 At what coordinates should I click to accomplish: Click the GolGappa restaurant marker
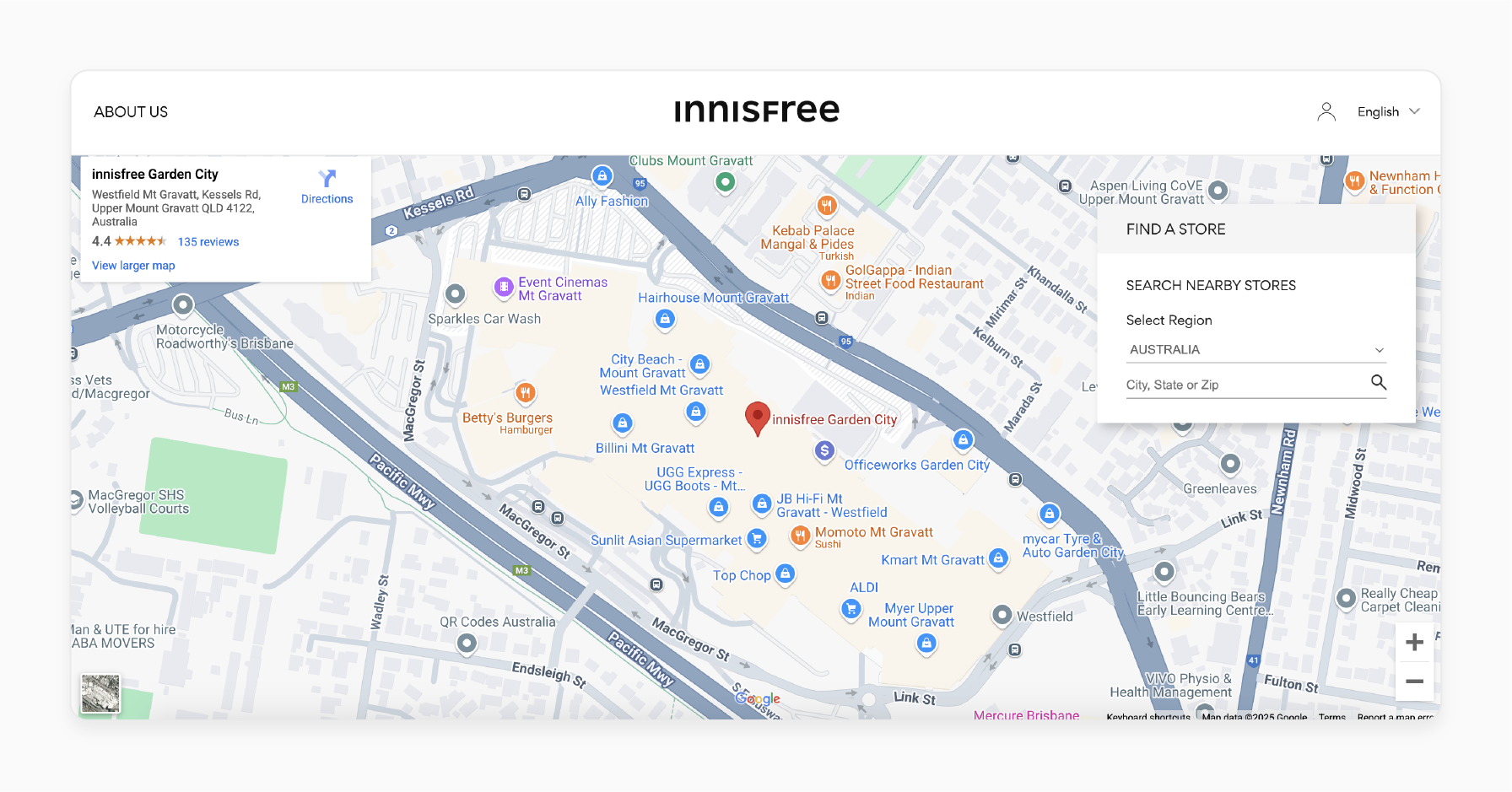(x=831, y=280)
